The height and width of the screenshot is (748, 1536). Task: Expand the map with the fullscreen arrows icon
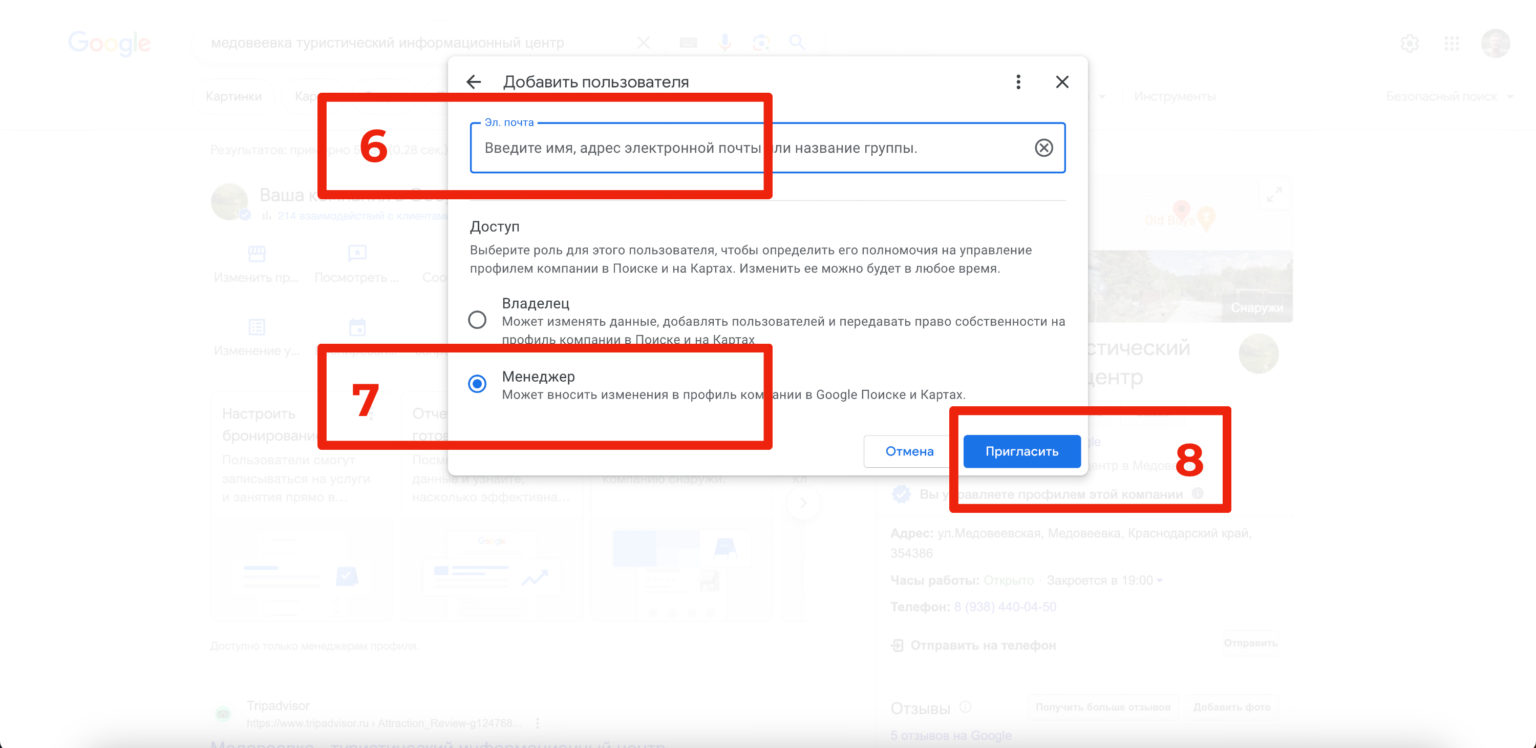1274,195
